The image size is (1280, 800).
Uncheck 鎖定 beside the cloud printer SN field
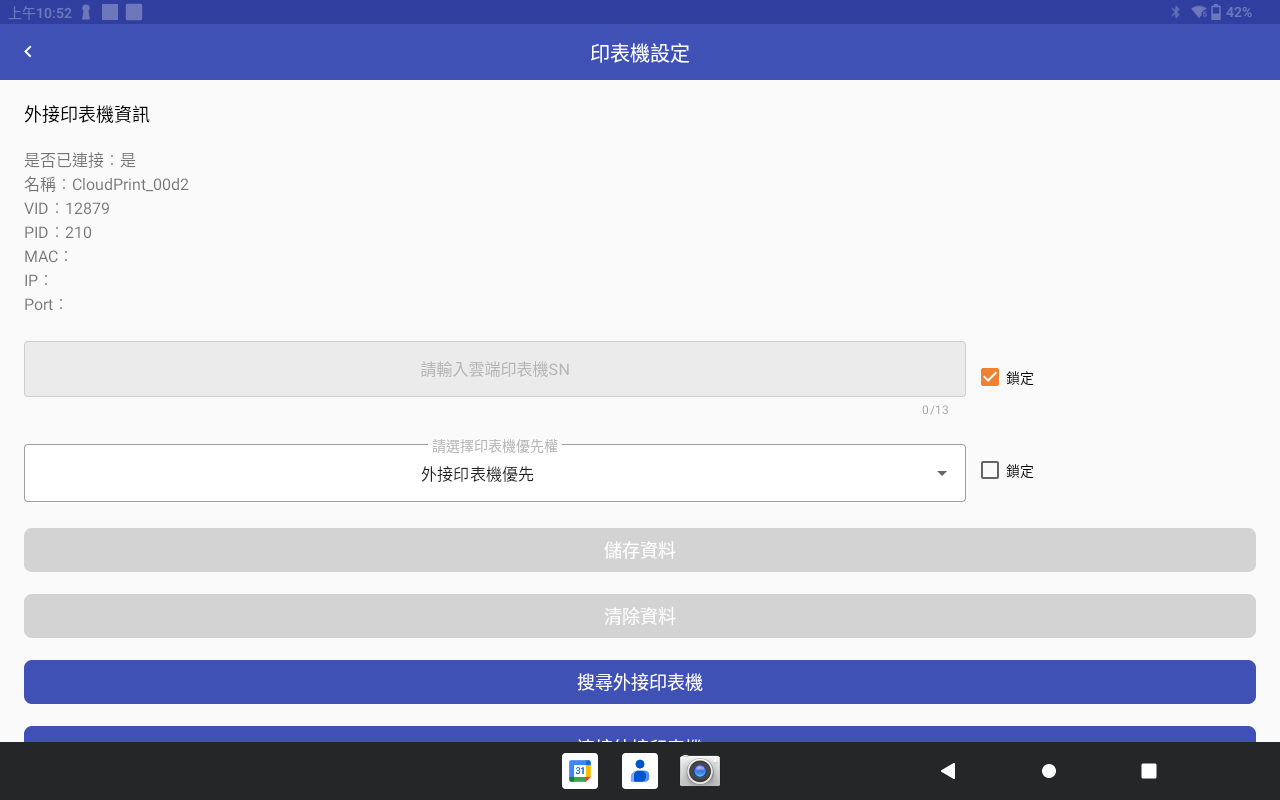tap(990, 377)
